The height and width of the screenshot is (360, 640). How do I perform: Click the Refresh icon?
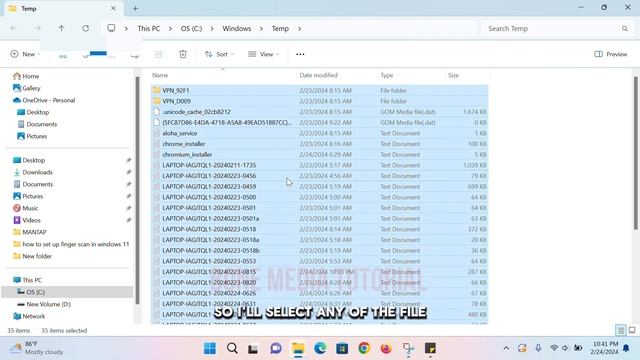click(85, 28)
